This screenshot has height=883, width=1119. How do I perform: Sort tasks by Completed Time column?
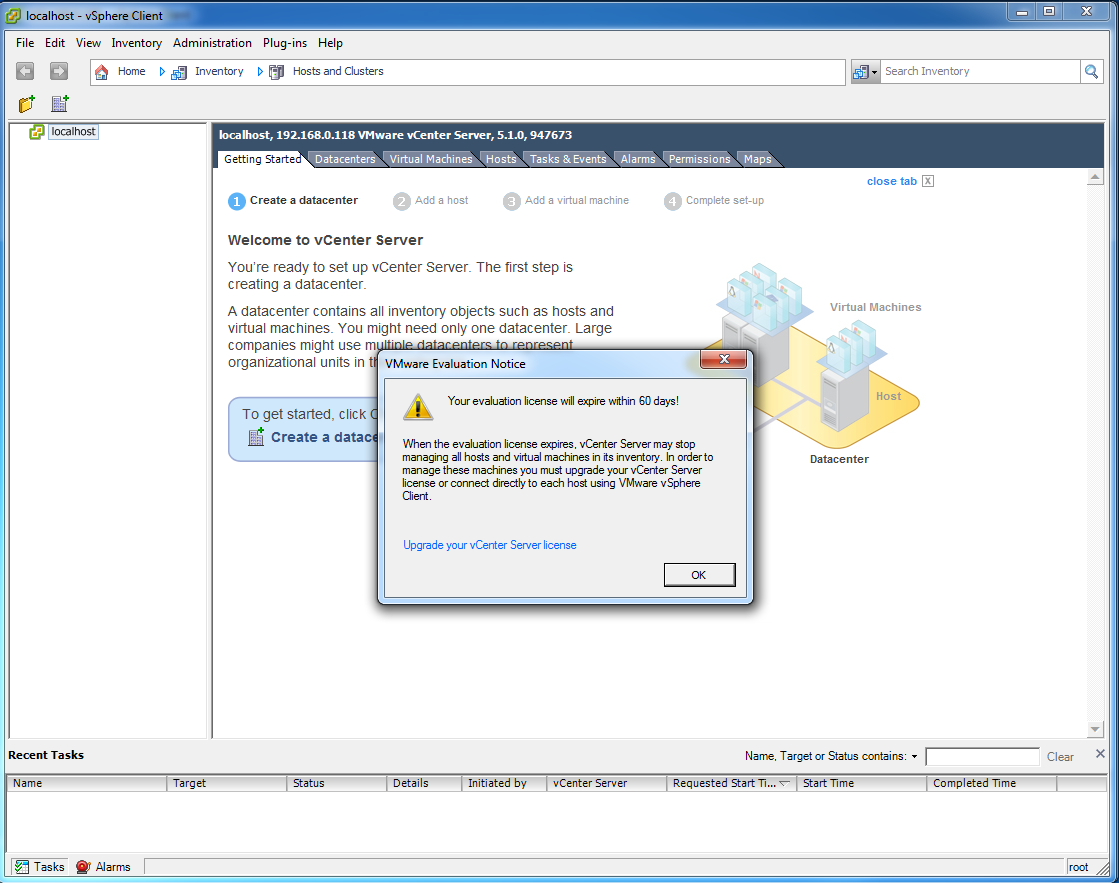coord(992,783)
